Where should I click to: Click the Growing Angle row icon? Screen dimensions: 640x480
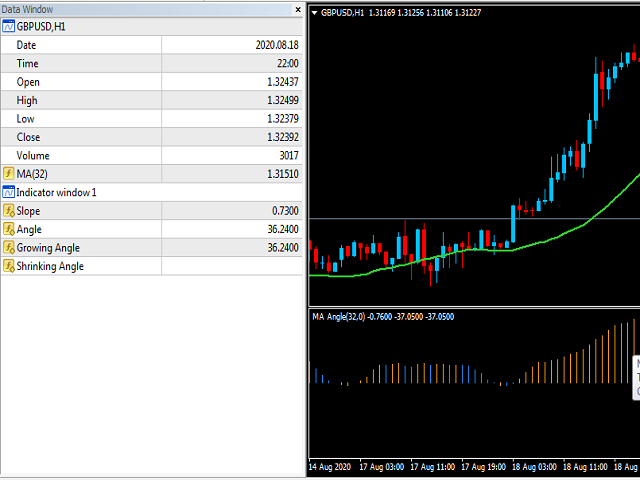(9, 248)
